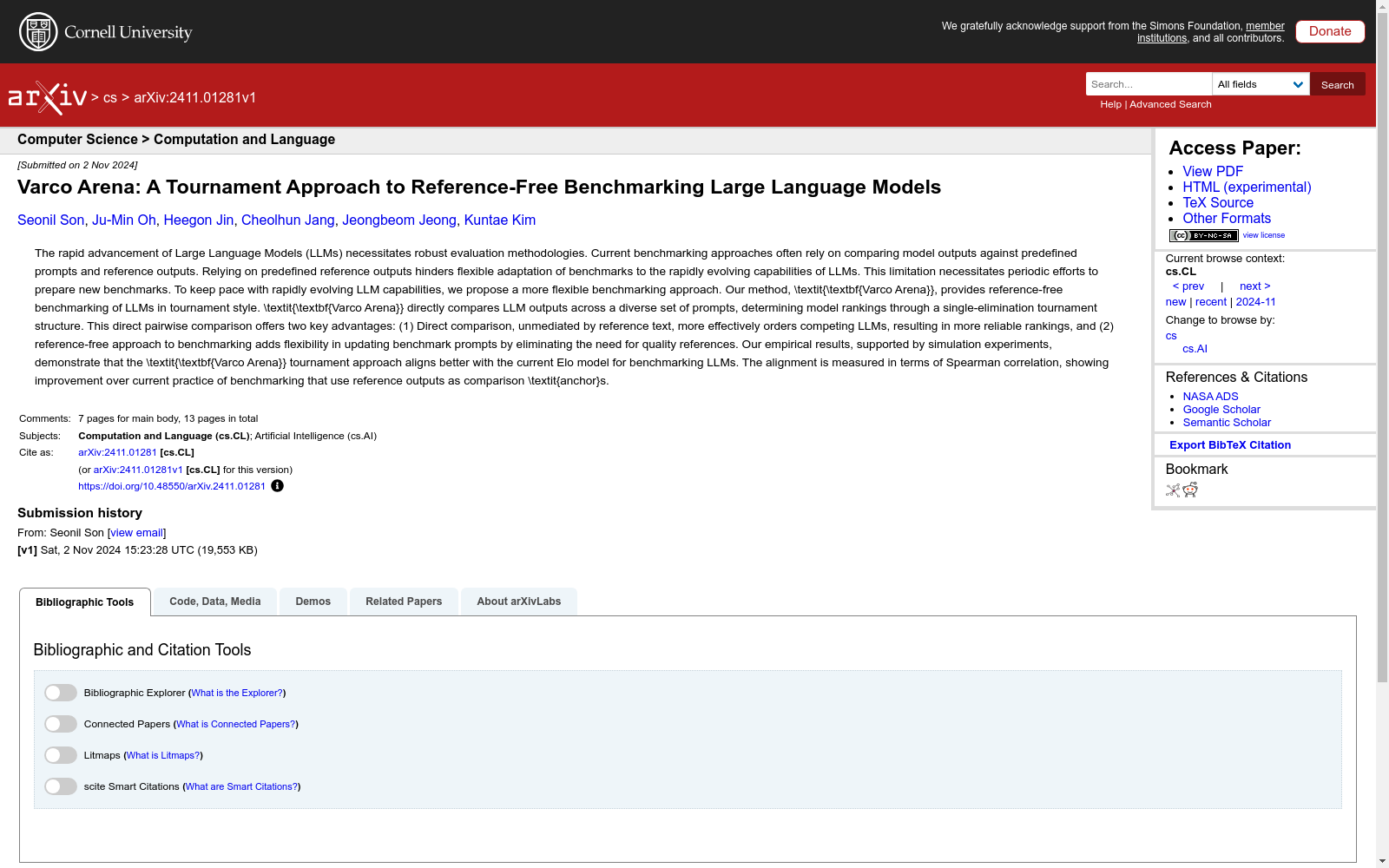1389x868 pixels.
Task: Toggle the Litmaps switch
Action: [x=61, y=755]
